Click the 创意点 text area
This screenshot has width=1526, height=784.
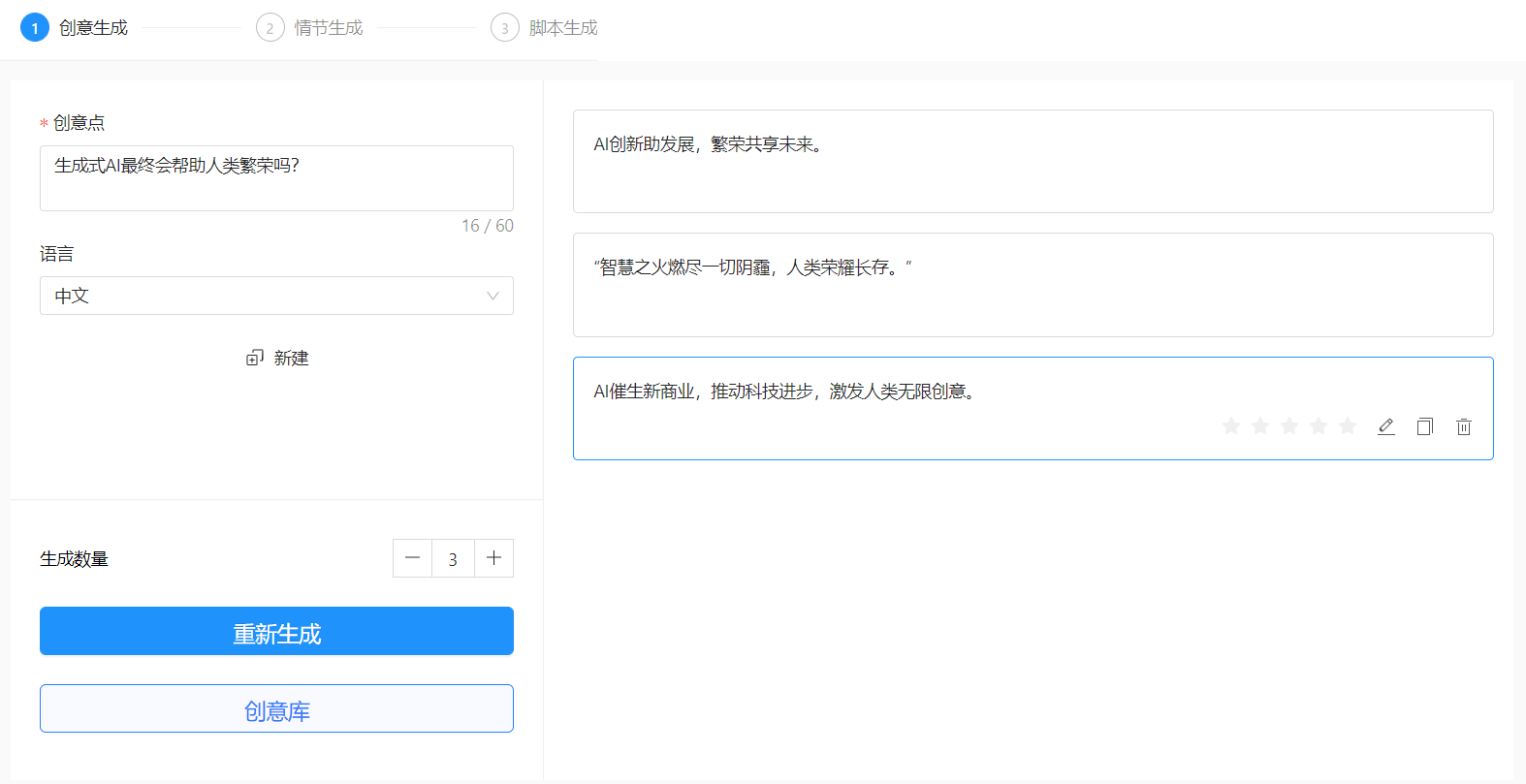(x=276, y=178)
